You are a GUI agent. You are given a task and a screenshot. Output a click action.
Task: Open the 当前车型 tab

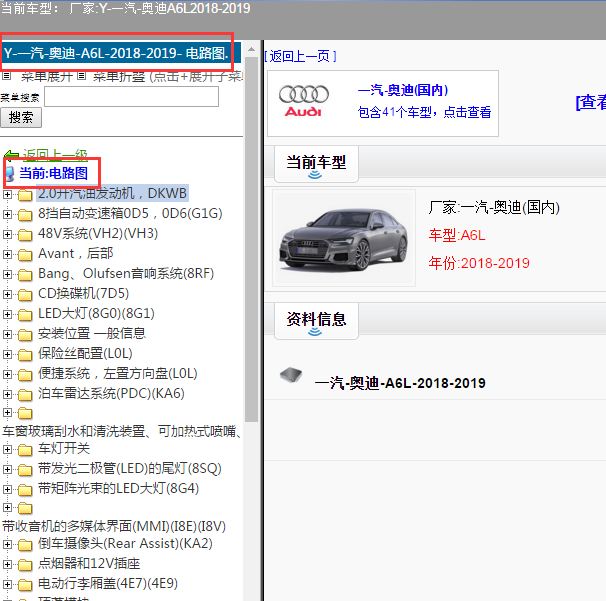pyautogui.click(x=316, y=164)
